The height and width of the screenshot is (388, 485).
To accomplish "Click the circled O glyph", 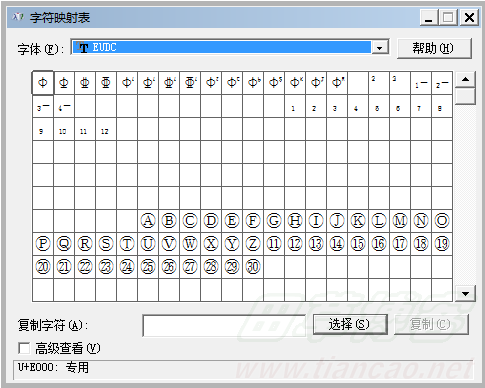I will 442,221.
